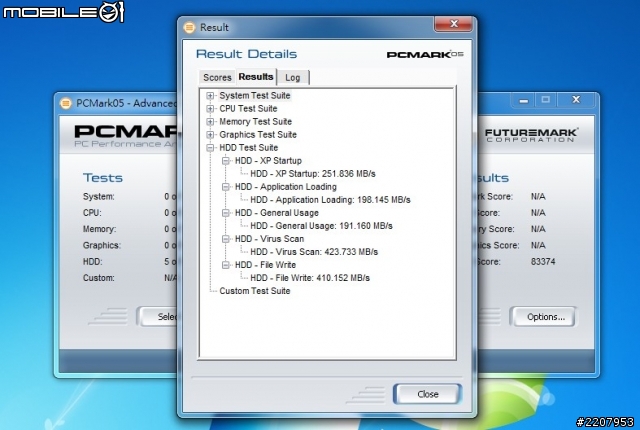Select the Graphics Test Suite row

(x=258, y=135)
